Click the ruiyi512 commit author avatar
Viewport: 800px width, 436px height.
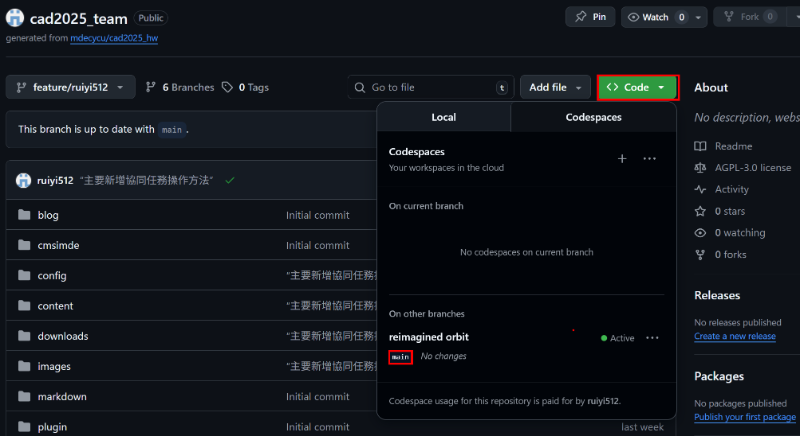click(x=23, y=180)
